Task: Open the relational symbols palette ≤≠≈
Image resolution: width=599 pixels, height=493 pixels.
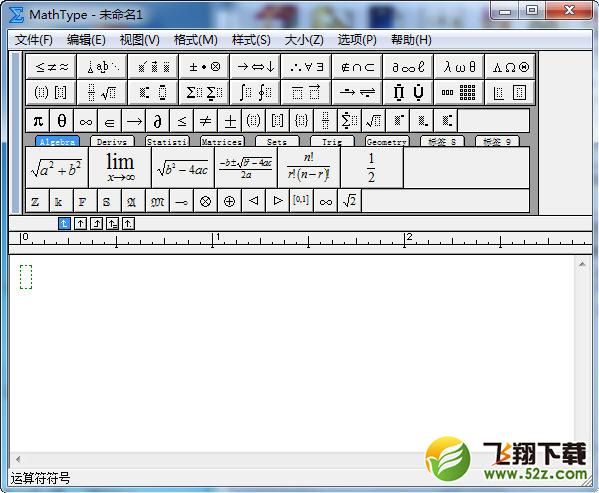Action: click(x=51, y=67)
